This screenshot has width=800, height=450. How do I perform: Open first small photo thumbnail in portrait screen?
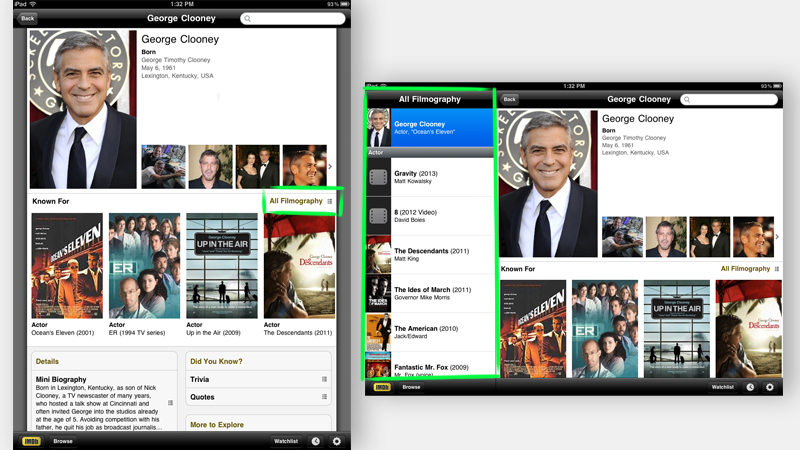pyautogui.click(x=163, y=166)
